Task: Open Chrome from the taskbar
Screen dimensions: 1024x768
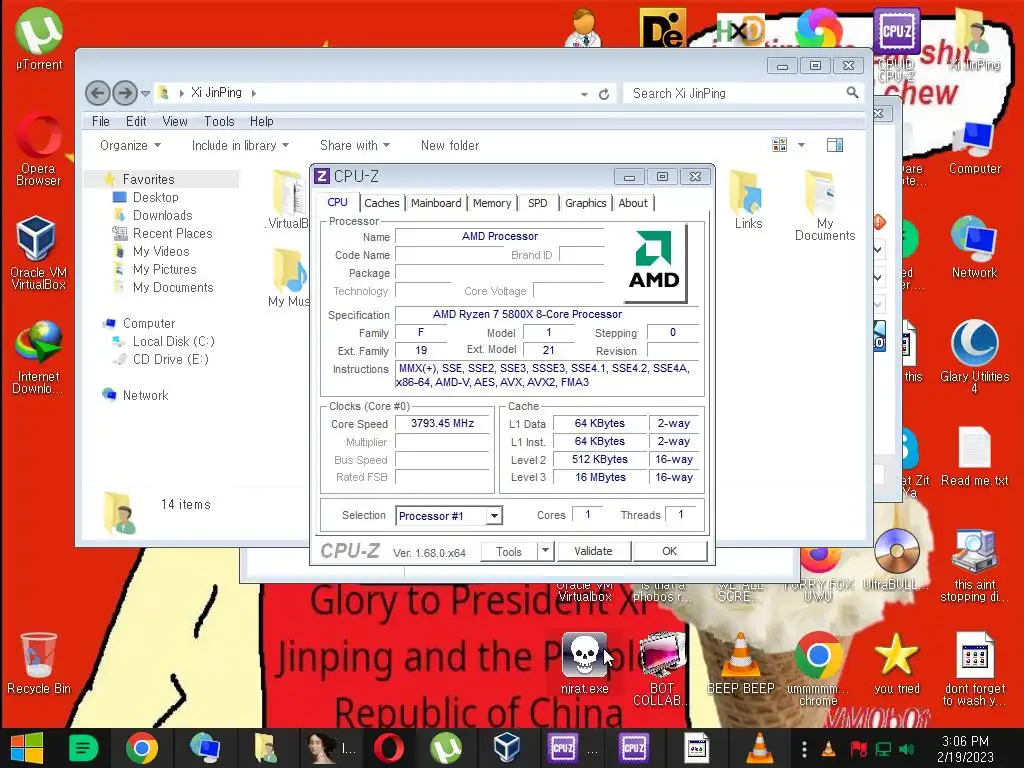Action: pos(142,748)
